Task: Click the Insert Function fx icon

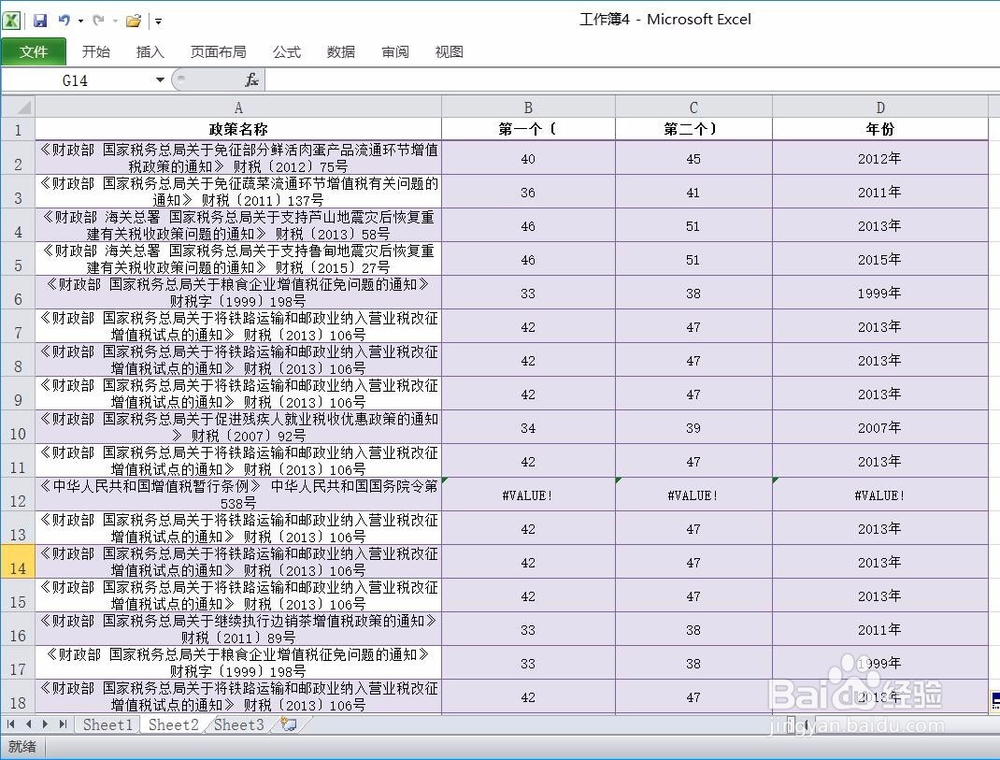Action: 252,80
